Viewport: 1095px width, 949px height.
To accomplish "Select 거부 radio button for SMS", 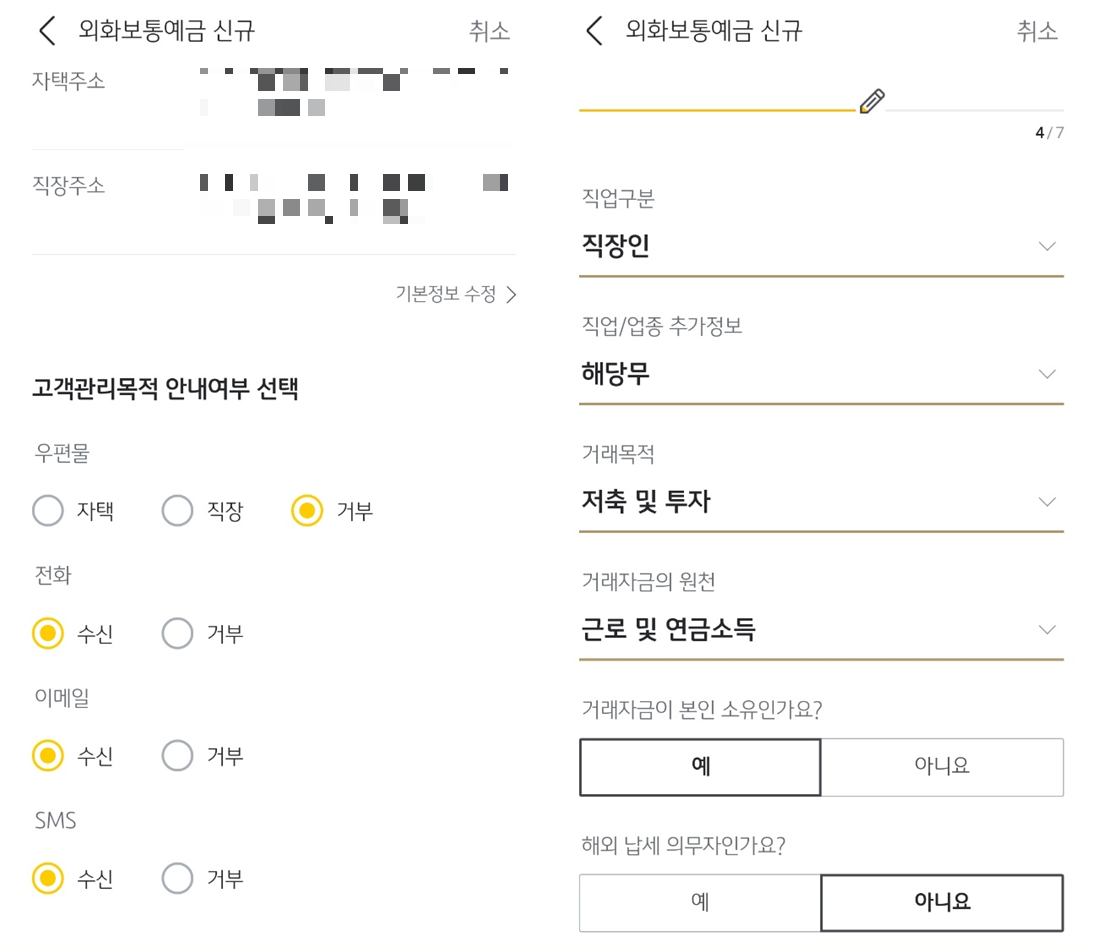I will [177, 879].
